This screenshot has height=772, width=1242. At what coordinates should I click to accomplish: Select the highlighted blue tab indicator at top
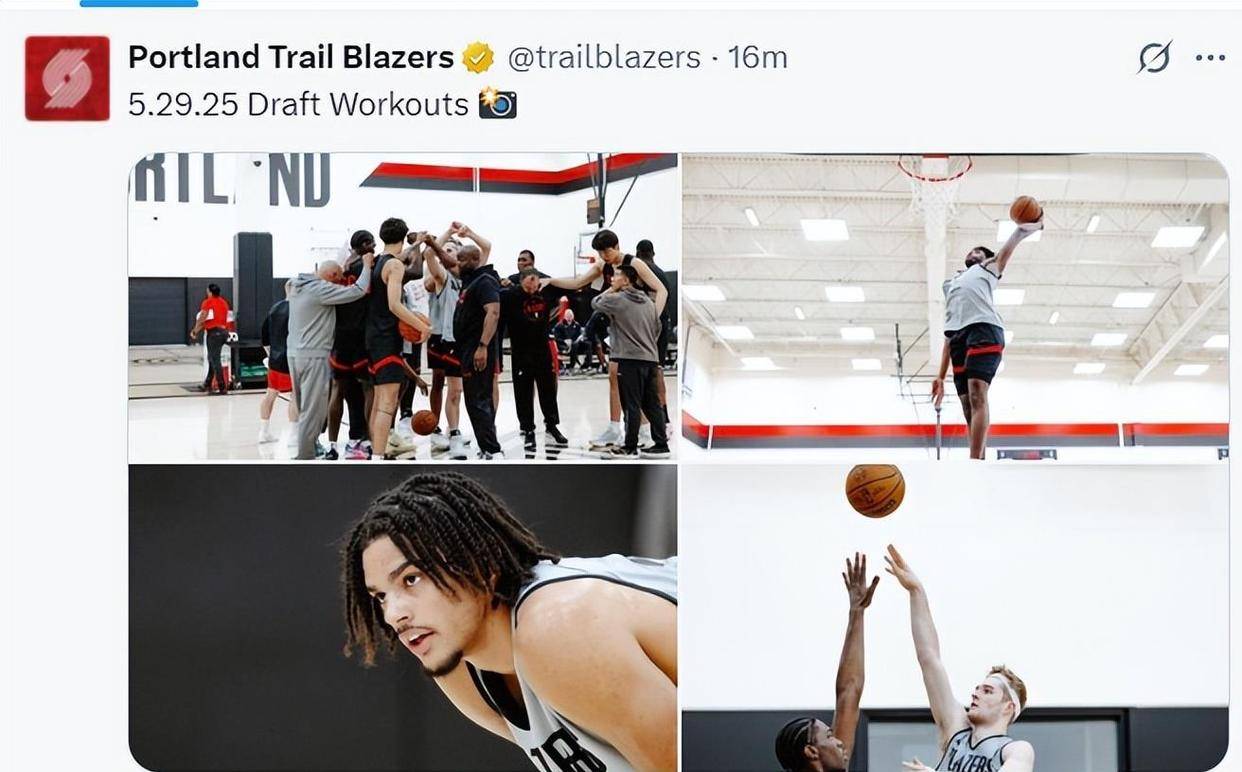tap(139, 3)
